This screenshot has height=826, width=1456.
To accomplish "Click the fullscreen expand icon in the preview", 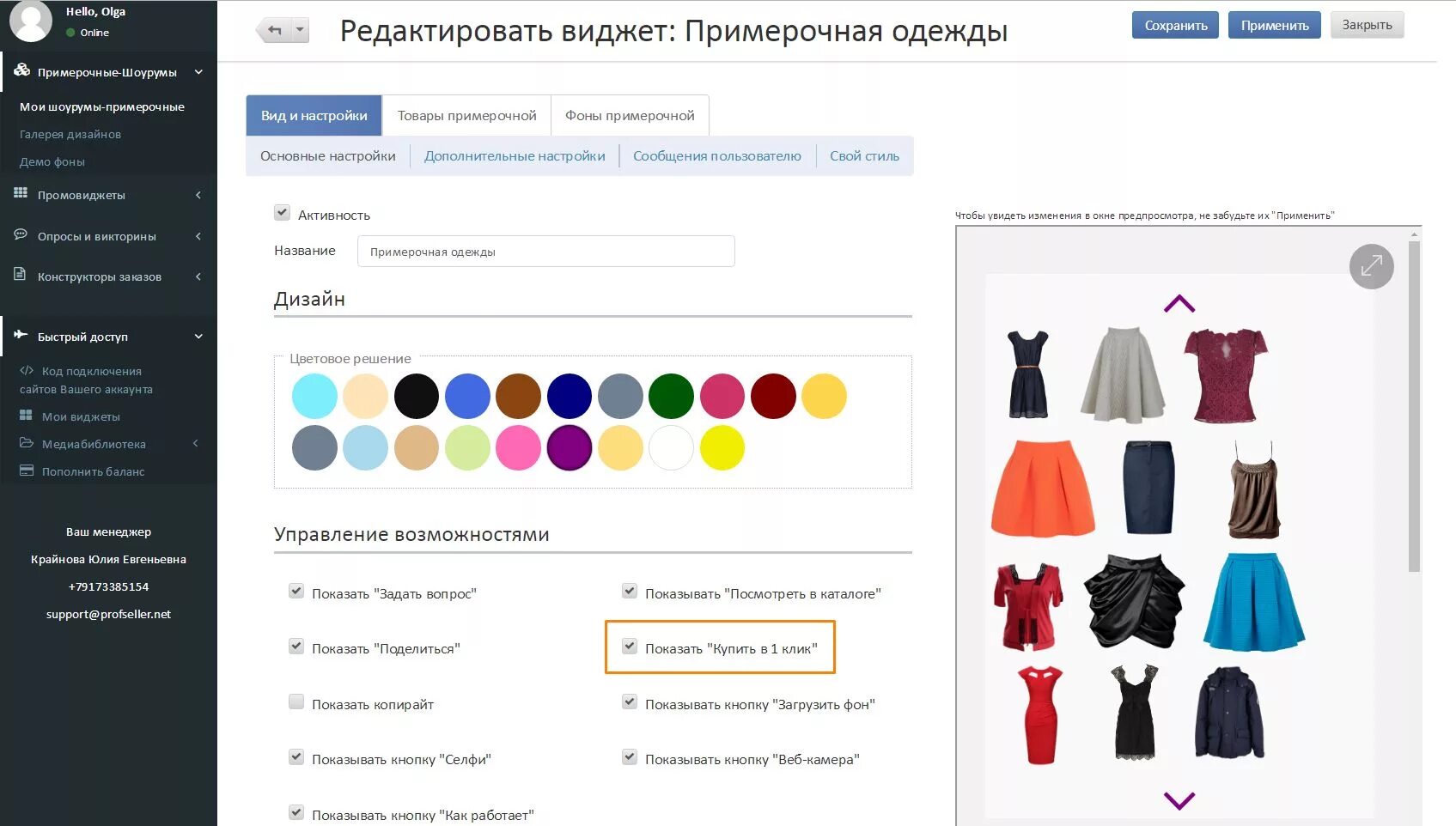I will (x=1372, y=266).
